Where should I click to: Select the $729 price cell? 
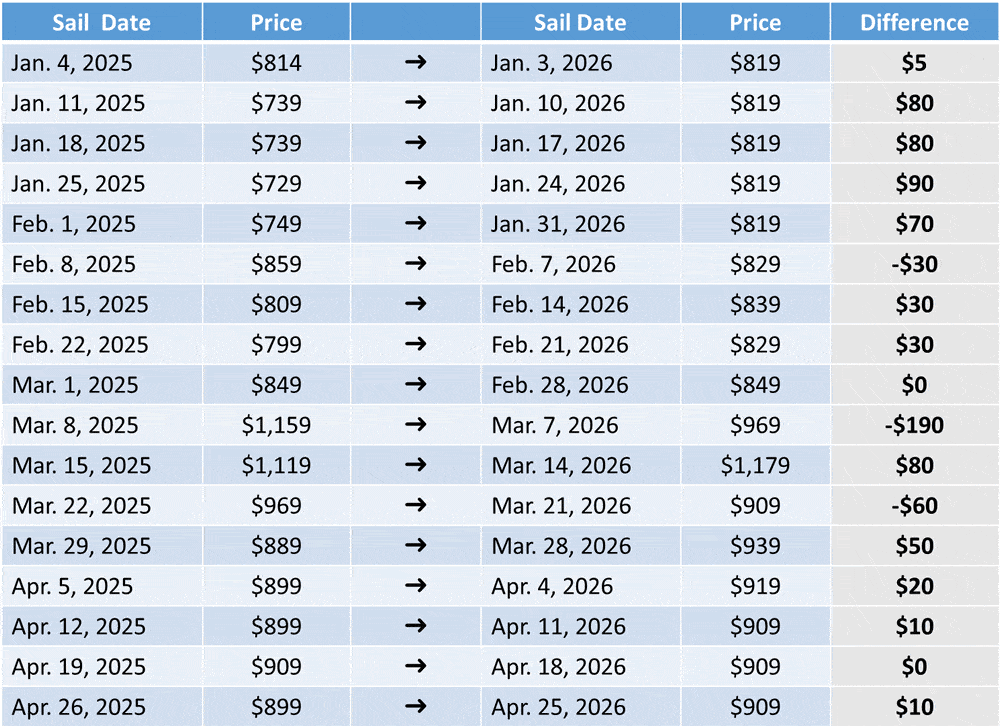(276, 183)
